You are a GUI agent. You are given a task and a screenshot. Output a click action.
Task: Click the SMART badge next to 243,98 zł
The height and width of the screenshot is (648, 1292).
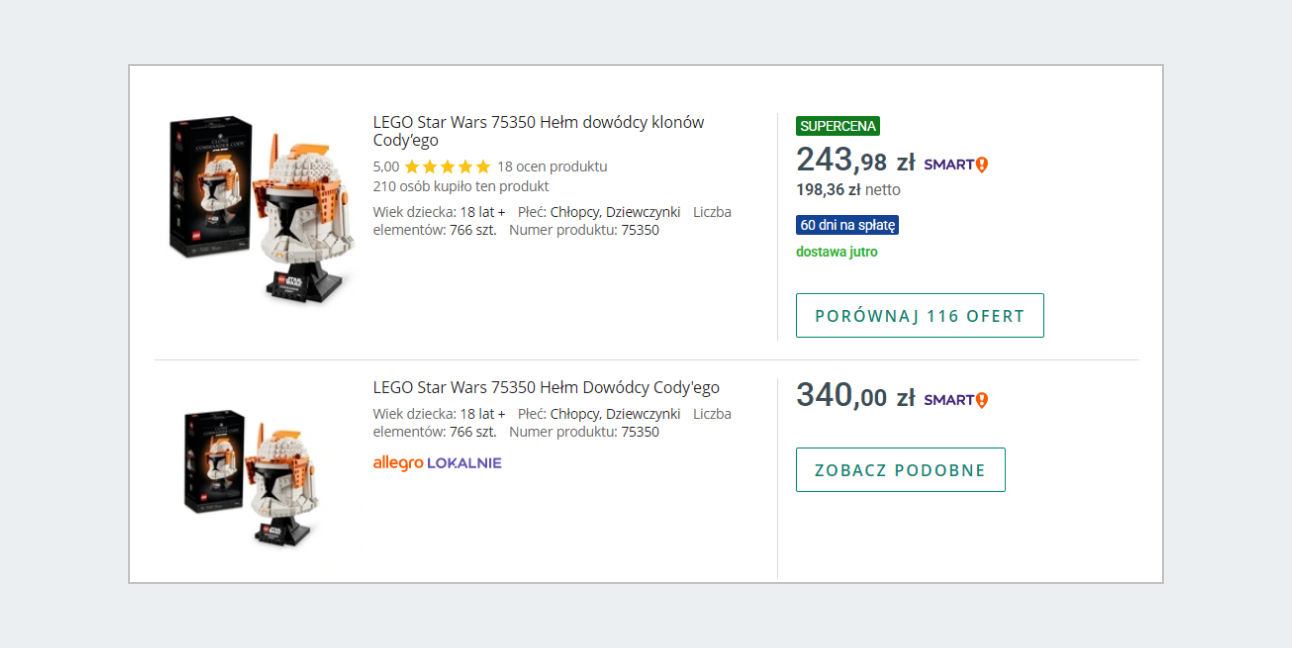pyautogui.click(x=955, y=164)
